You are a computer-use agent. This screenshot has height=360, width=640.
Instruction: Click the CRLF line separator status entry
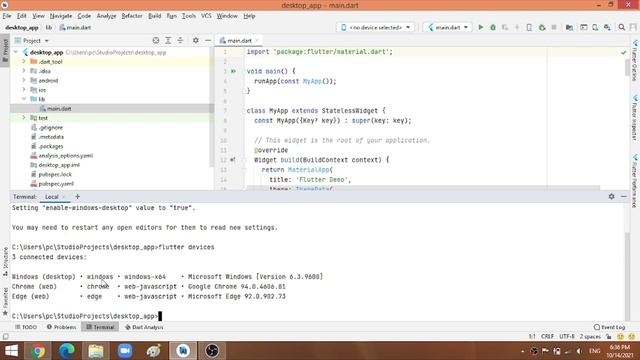point(547,337)
